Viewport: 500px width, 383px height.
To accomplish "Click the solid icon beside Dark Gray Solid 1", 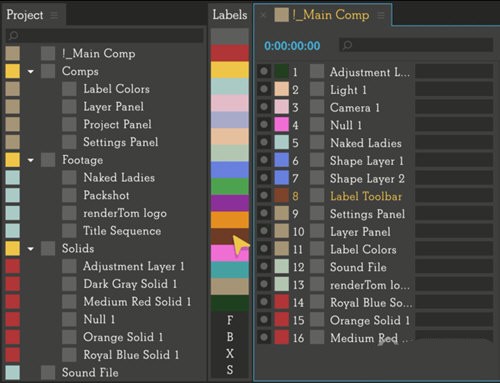I will pyautogui.click(x=69, y=284).
